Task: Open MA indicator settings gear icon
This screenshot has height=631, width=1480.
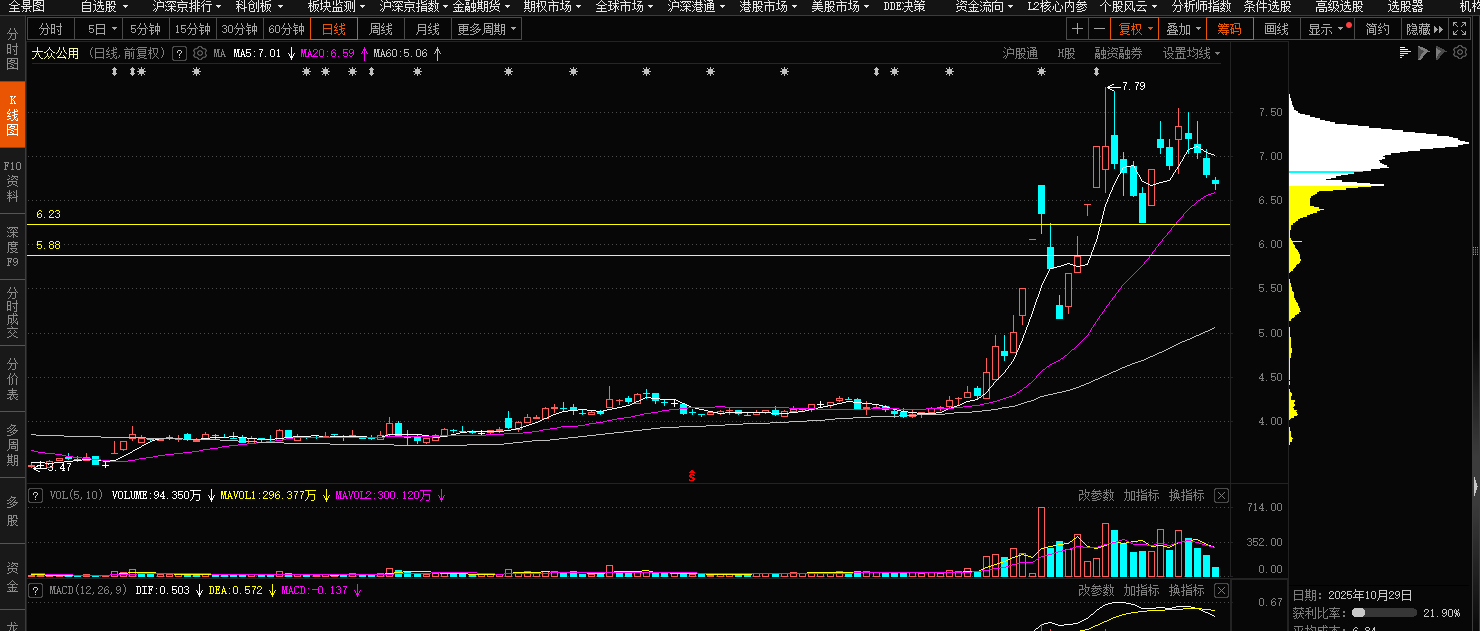Action: pos(199,53)
